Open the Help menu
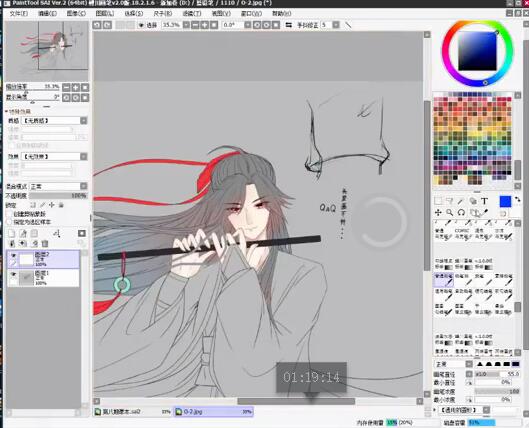 pyautogui.click(x=281, y=13)
